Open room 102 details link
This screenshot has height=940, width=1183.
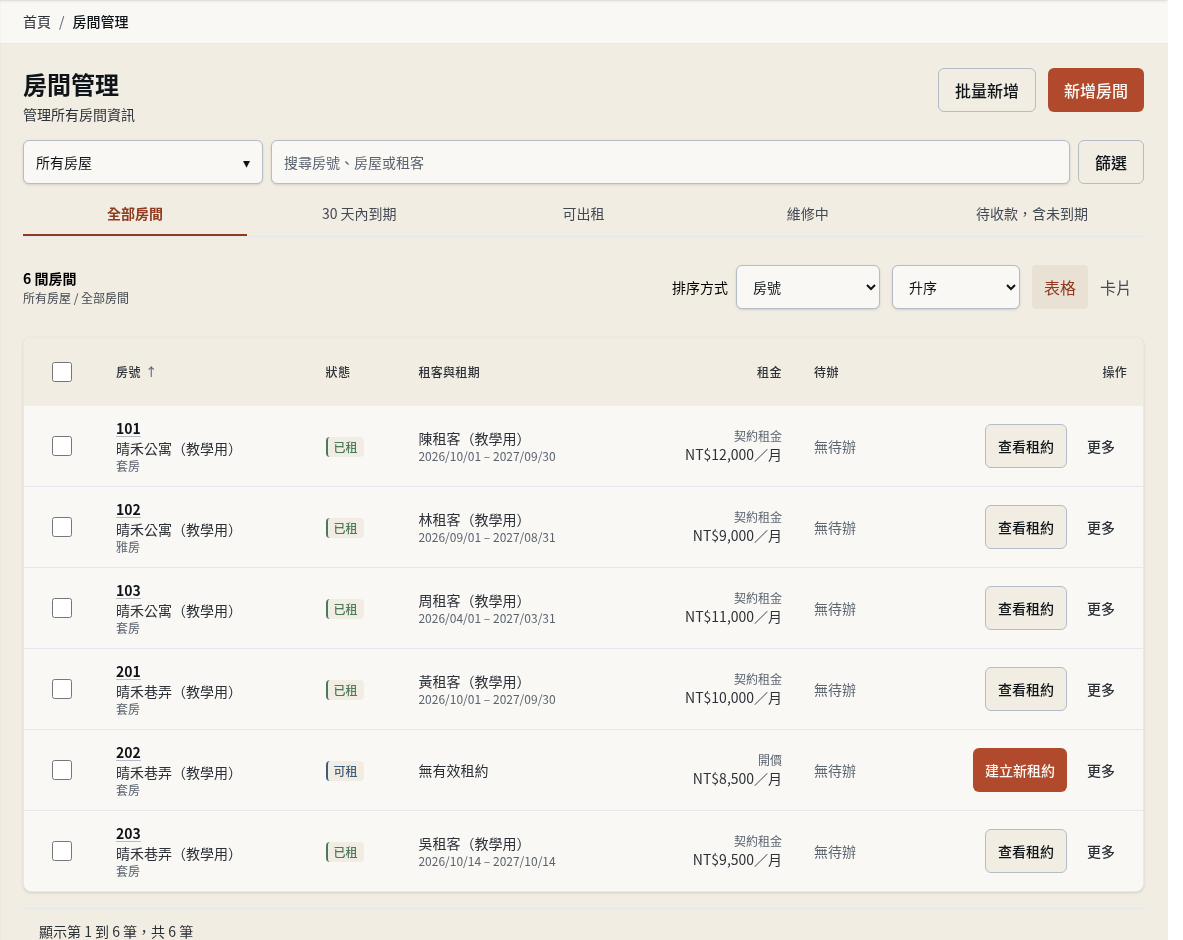128,509
